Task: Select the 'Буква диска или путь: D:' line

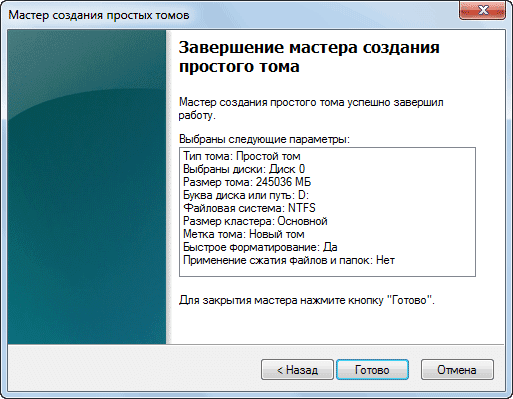Action: pyautogui.click(x=246, y=195)
